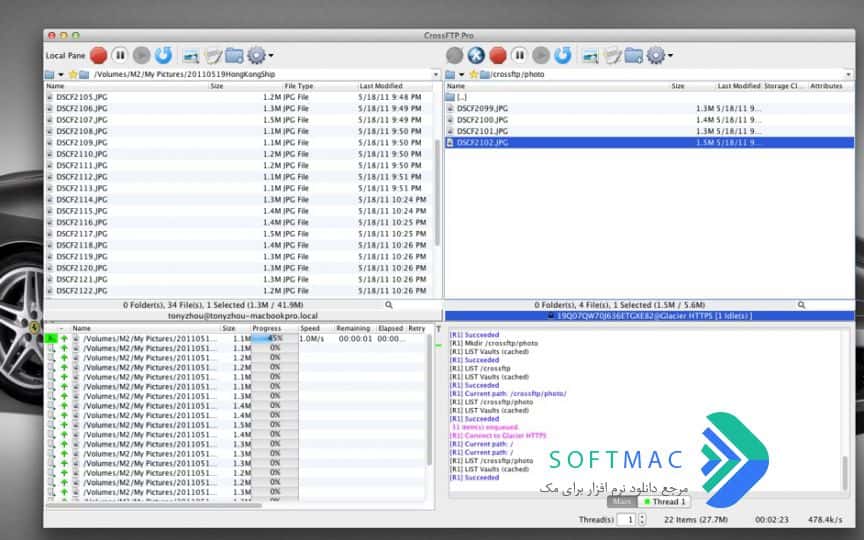The width and height of the screenshot is (864, 540).
Task: Sort local files by Last Modified column
Action: click(x=396, y=86)
